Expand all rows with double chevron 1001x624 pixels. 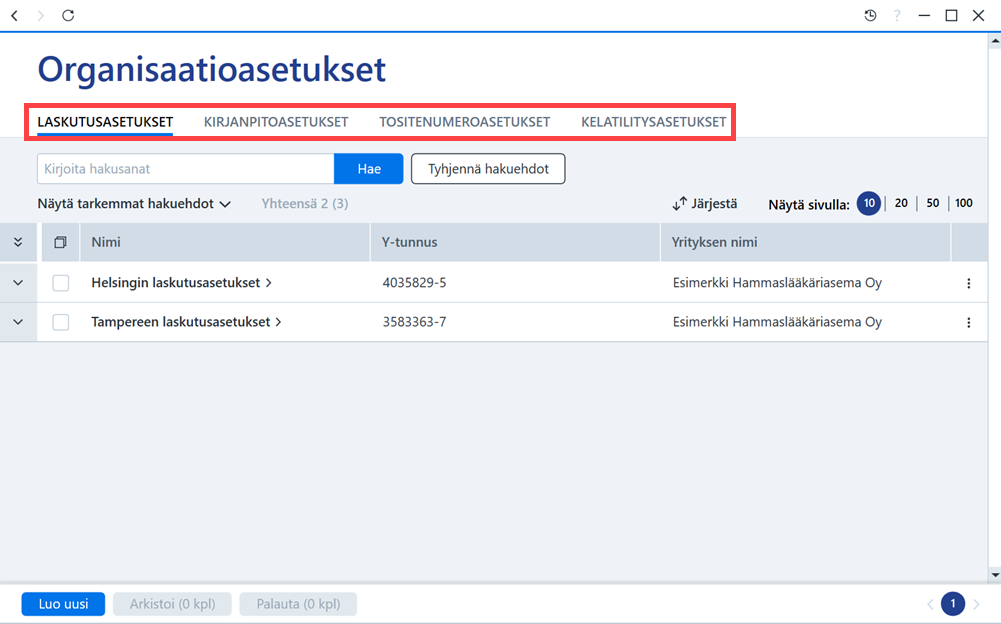tap(18, 242)
